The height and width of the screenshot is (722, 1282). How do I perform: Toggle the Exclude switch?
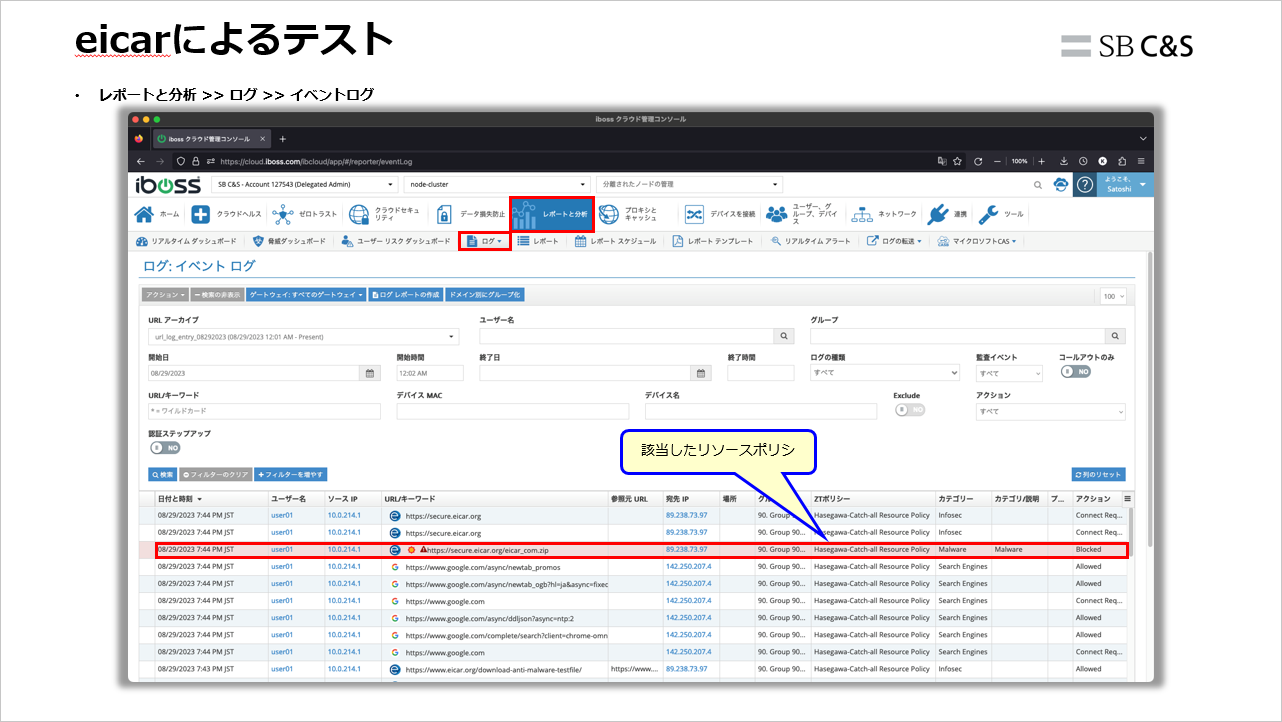pyautogui.click(x=909, y=409)
